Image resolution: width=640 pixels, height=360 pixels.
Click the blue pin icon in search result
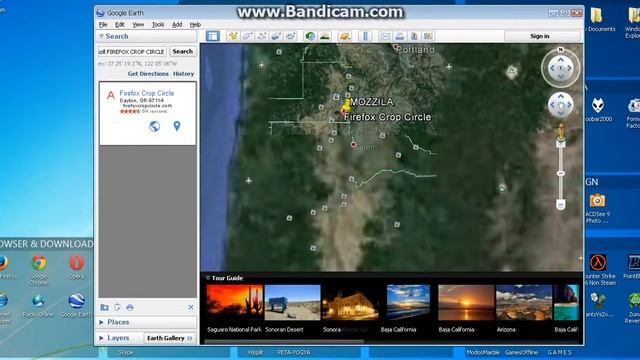(177, 126)
